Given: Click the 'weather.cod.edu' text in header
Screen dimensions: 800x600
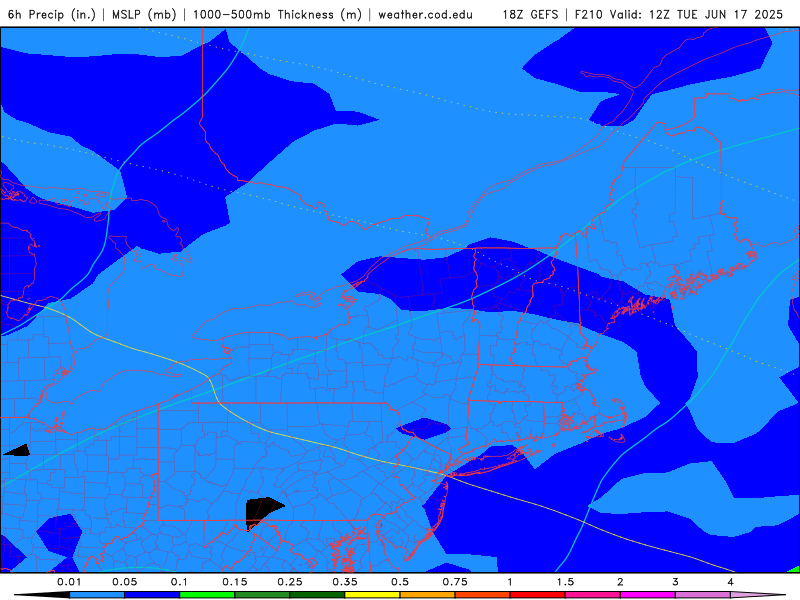Looking at the screenshot, I should point(425,14).
